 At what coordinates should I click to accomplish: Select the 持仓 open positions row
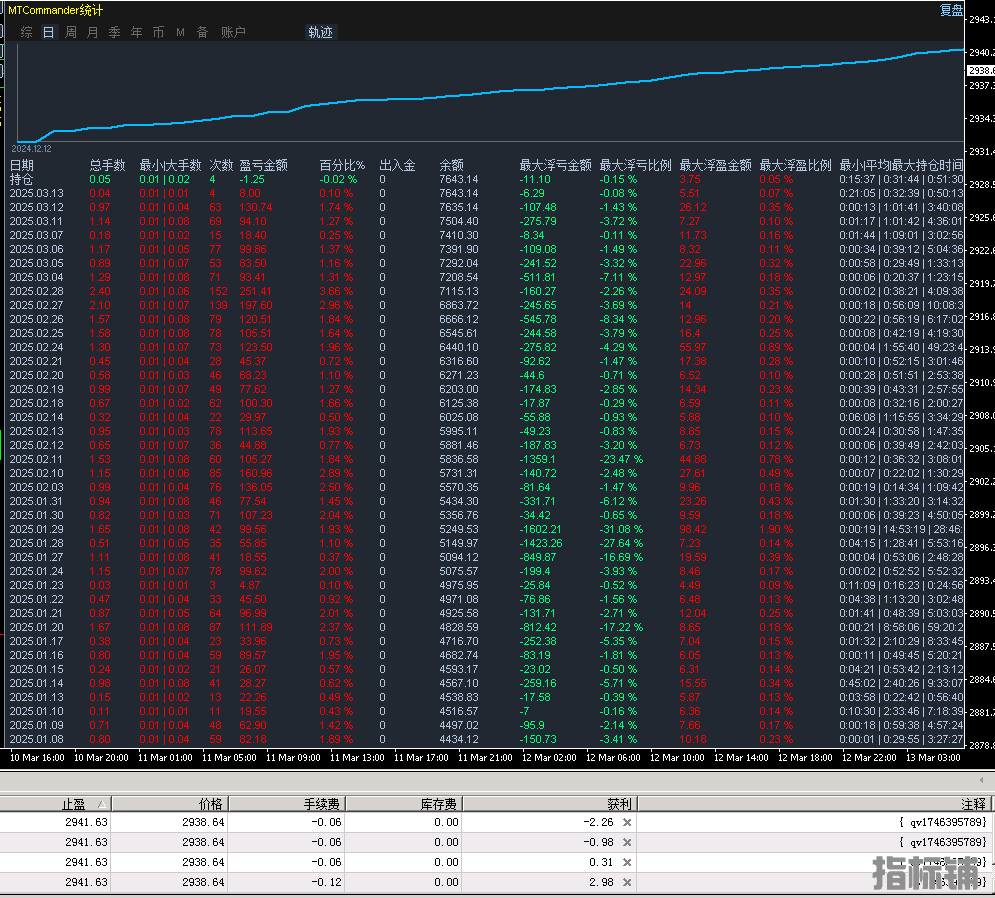pyautogui.click(x=486, y=180)
